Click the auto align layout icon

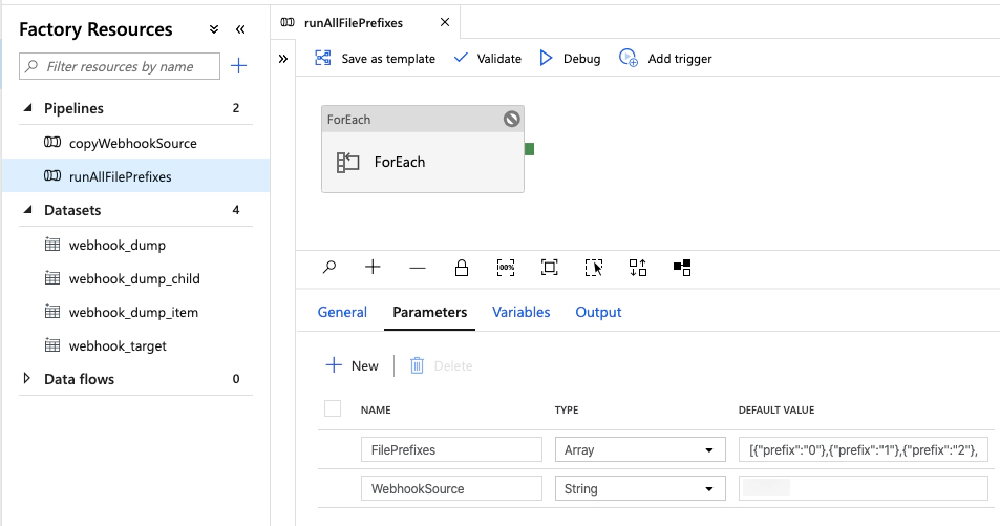tap(638, 268)
